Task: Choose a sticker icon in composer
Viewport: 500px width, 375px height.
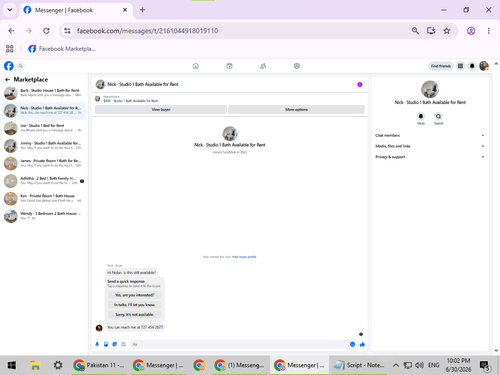Action: tap(115, 344)
